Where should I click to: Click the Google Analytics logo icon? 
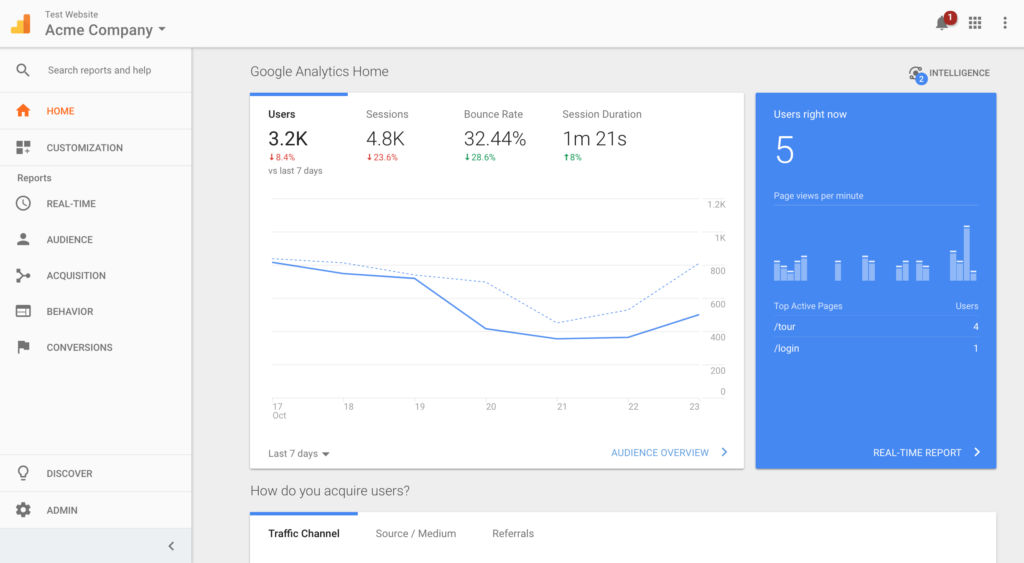(x=21, y=24)
